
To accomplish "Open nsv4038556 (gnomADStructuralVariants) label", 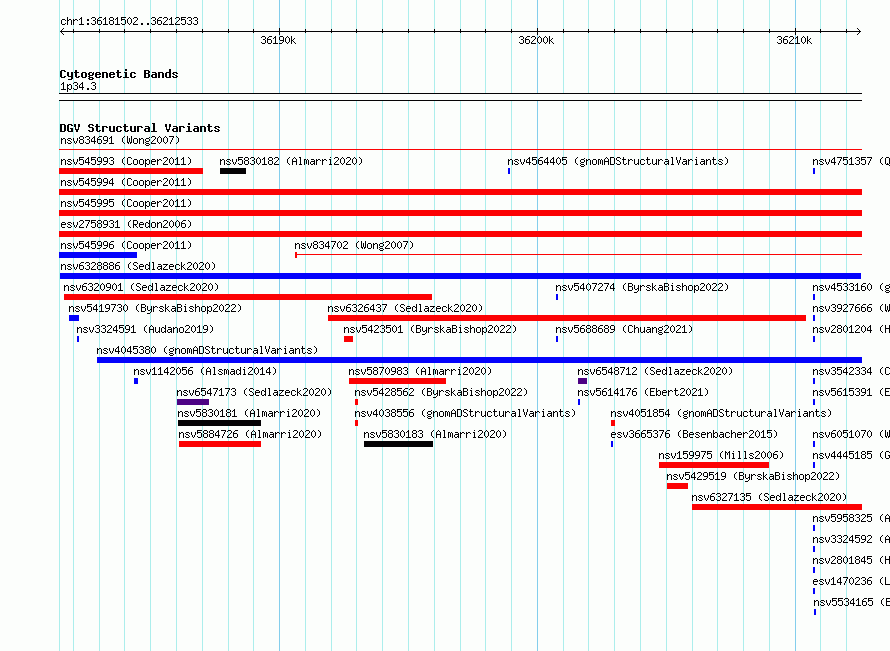I will (465, 413).
